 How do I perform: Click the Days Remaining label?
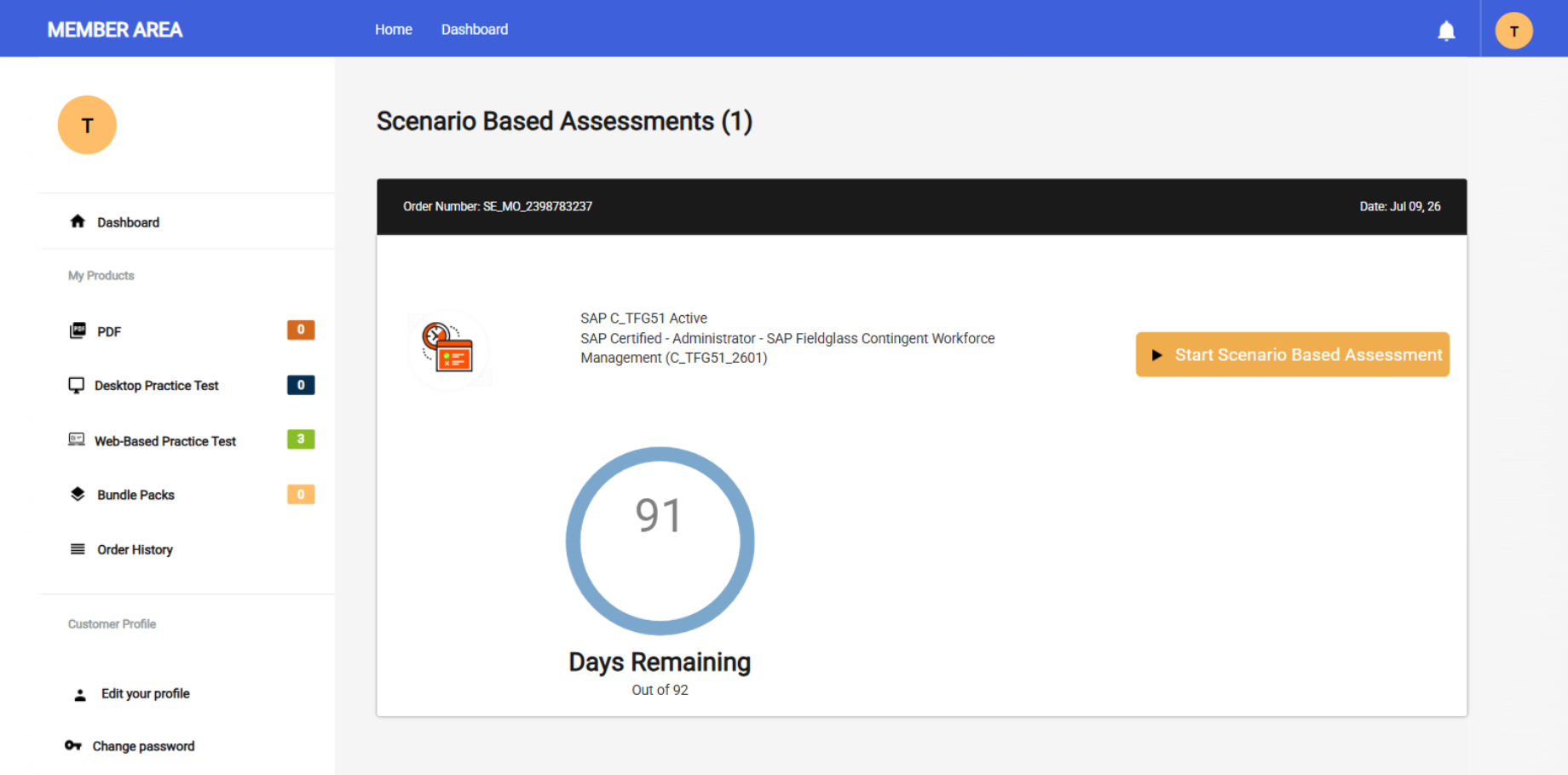(660, 663)
